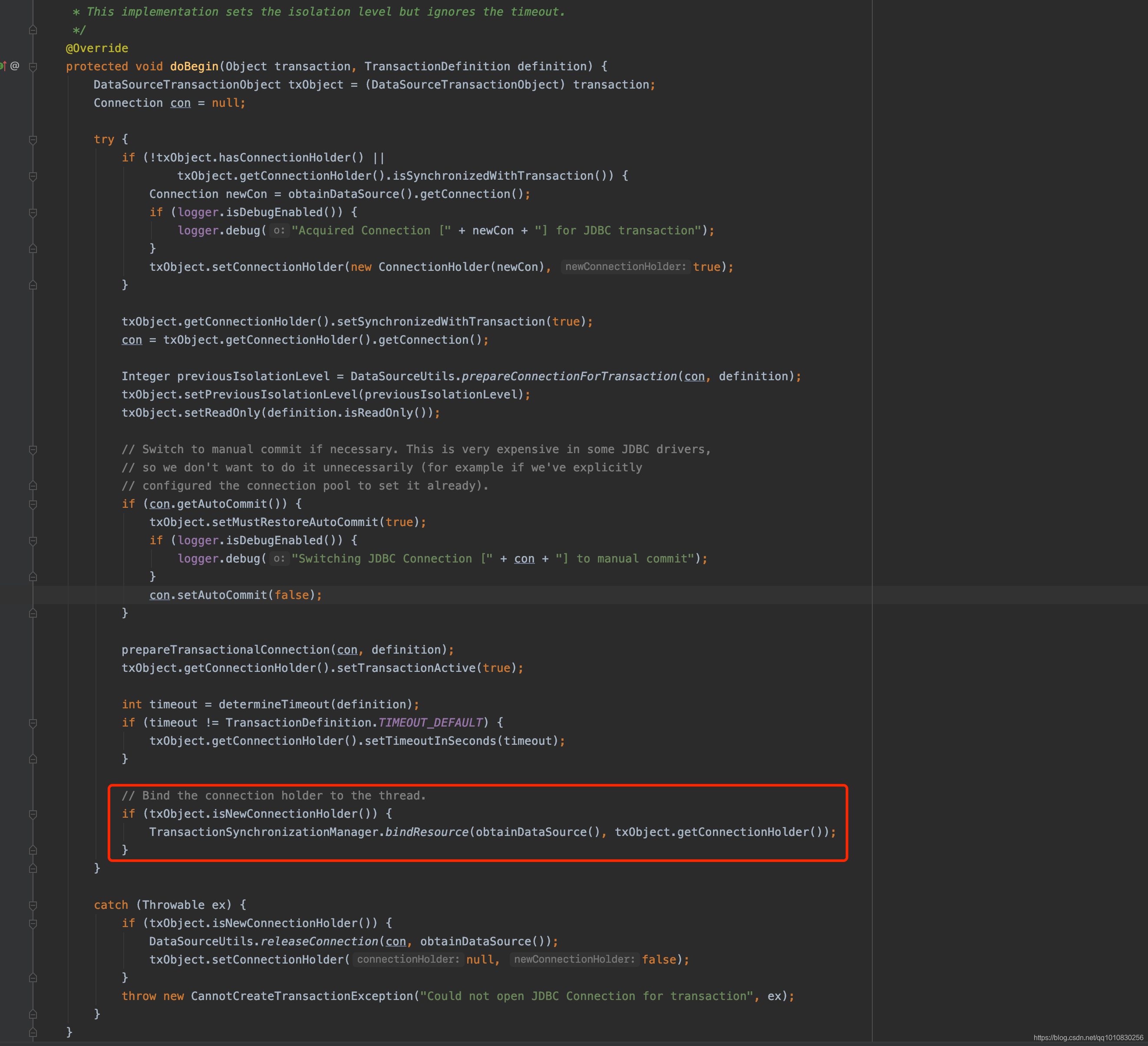Collapse the try block fold marker
The height and width of the screenshot is (1046, 1148).
tap(33, 139)
